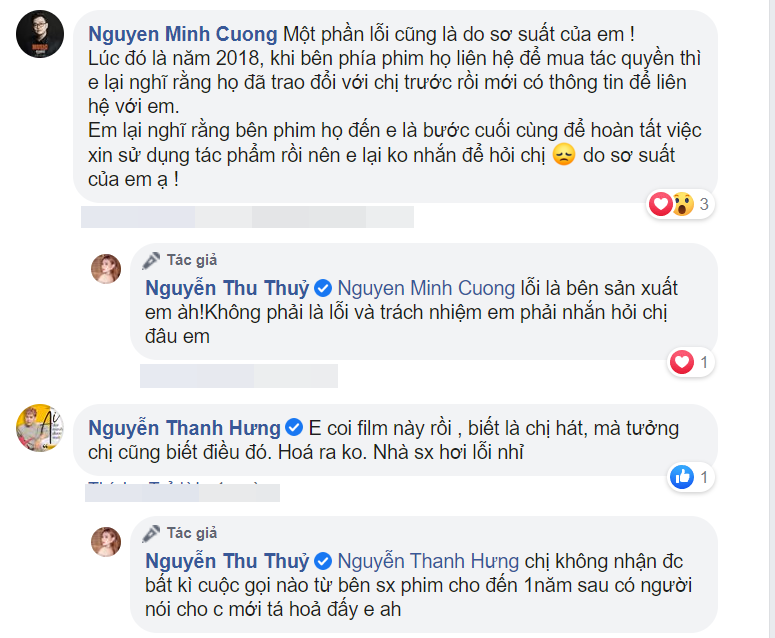This screenshot has height=638, width=775.
Task: Click heart reaction on "lỗi là bên sản xuất" reply
Action: [683, 362]
